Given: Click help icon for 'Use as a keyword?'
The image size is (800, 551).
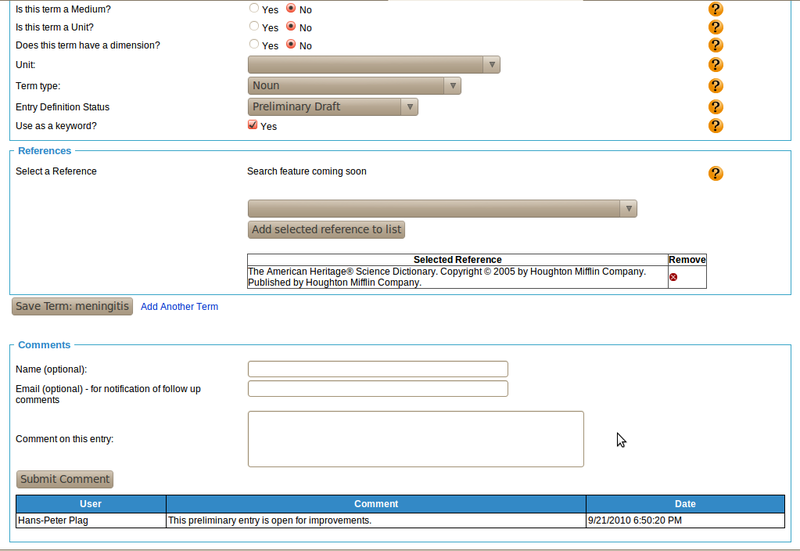Looking at the screenshot, I should [715, 126].
